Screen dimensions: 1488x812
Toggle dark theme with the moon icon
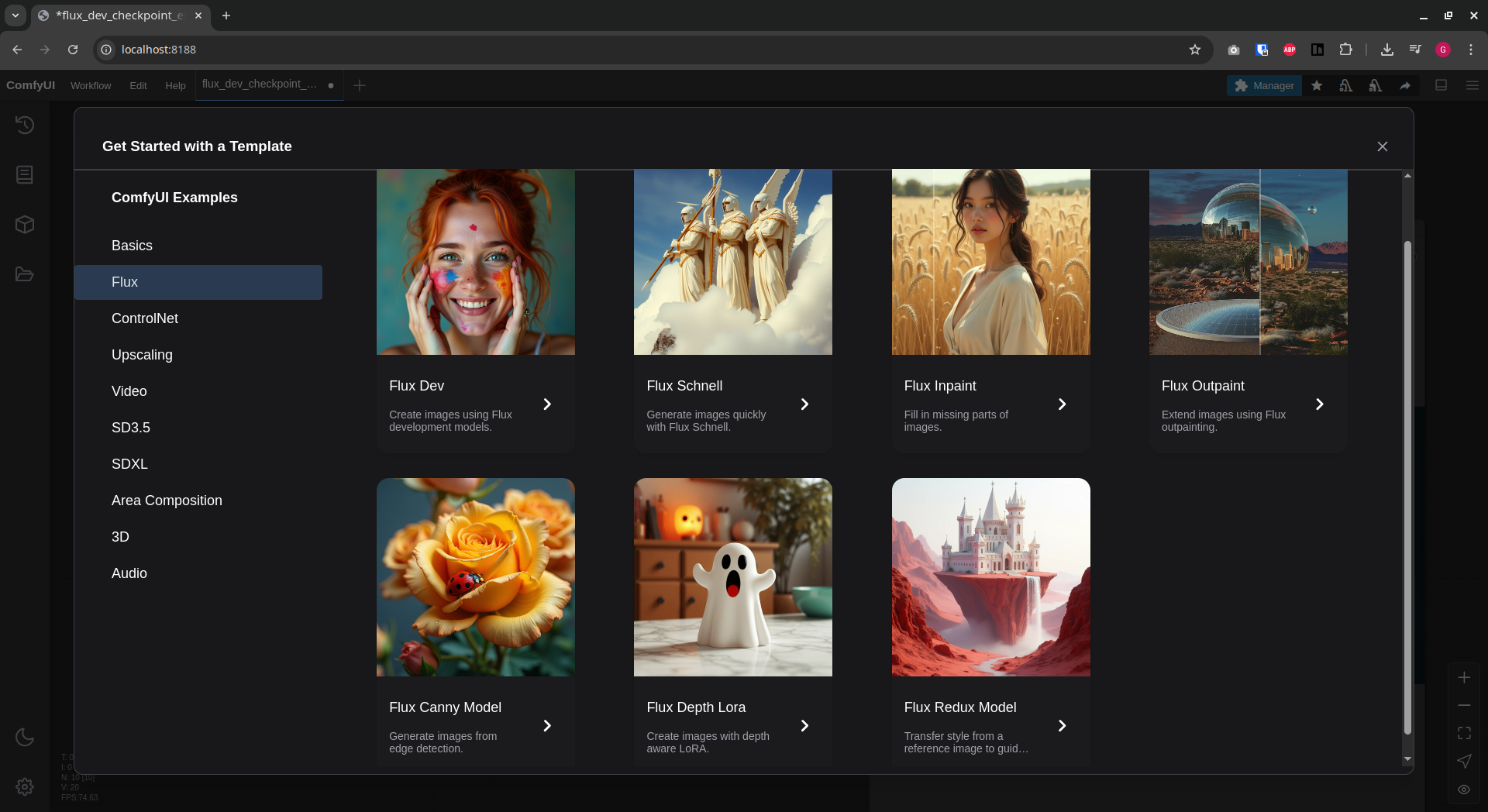[x=24, y=738]
